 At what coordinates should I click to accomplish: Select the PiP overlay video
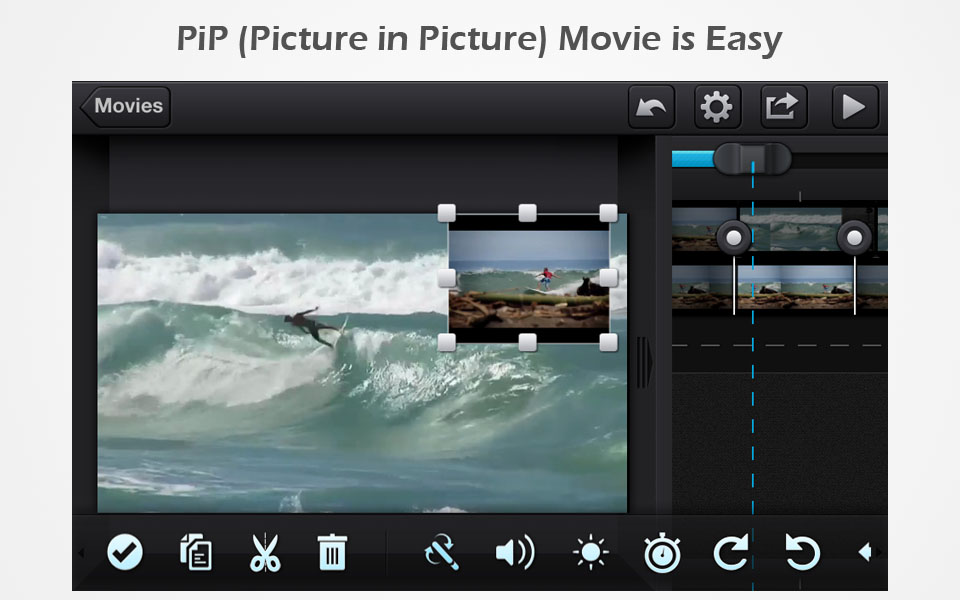click(529, 279)
